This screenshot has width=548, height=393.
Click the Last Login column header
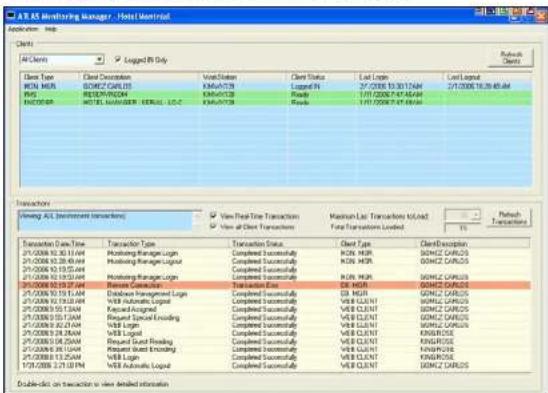pos(399,77)
